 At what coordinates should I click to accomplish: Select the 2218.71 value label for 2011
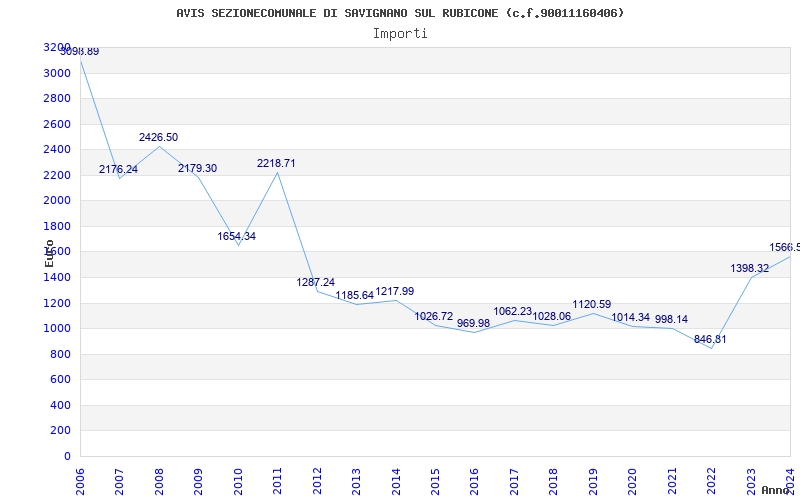tap(276, 163)
